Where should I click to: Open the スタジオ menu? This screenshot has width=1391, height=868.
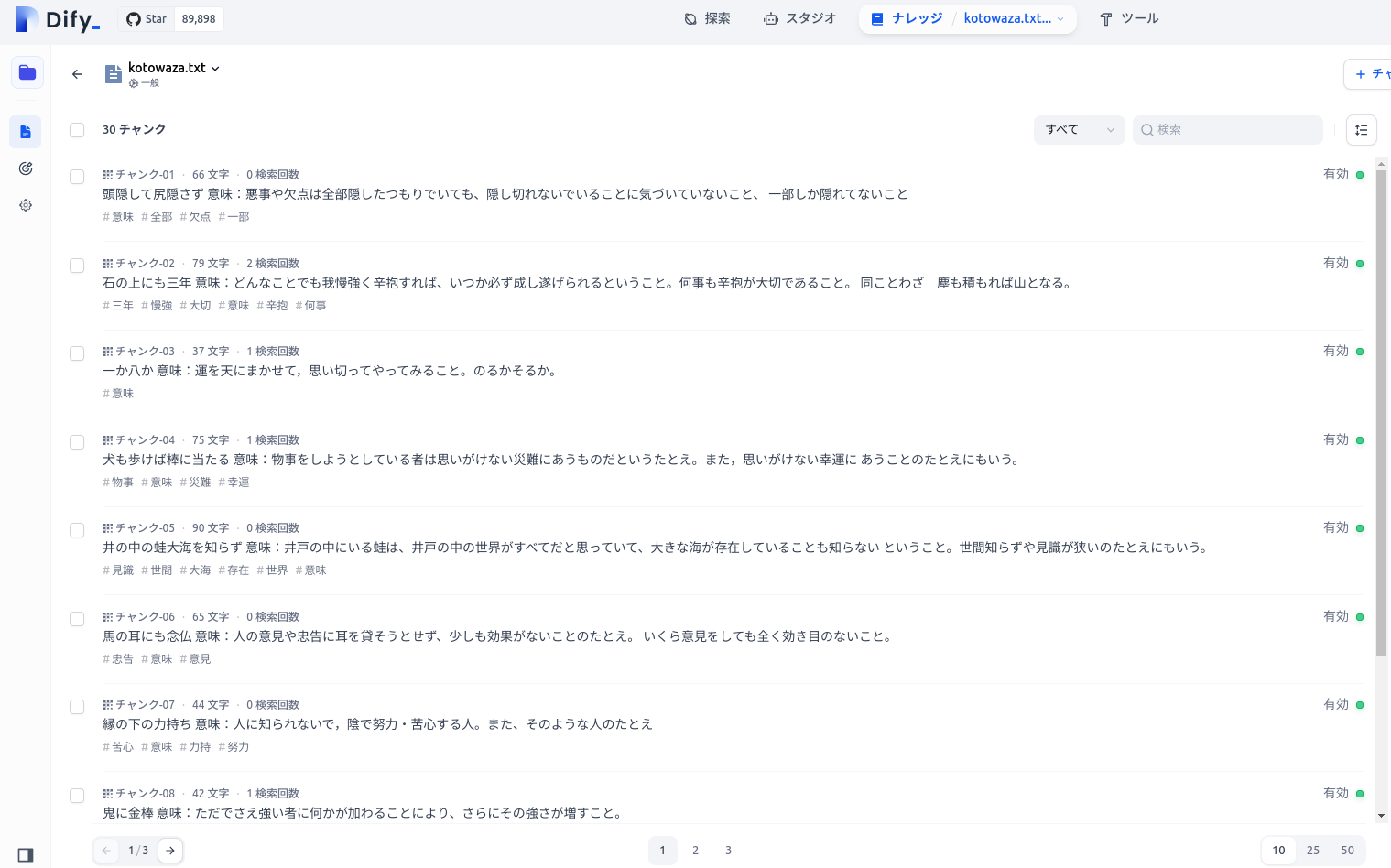pos(799,18)
